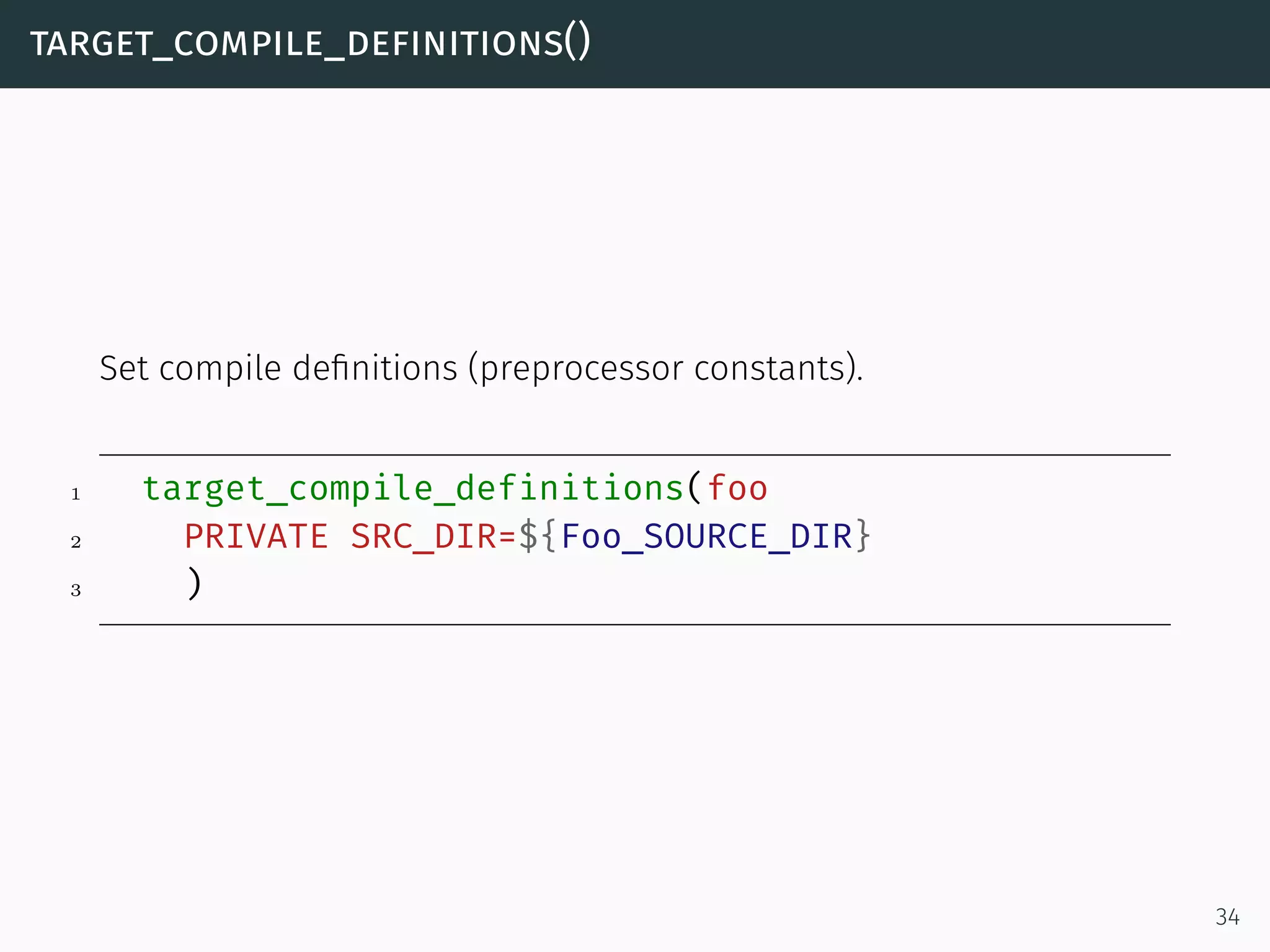Click code line number 2

tap(76, 542)
